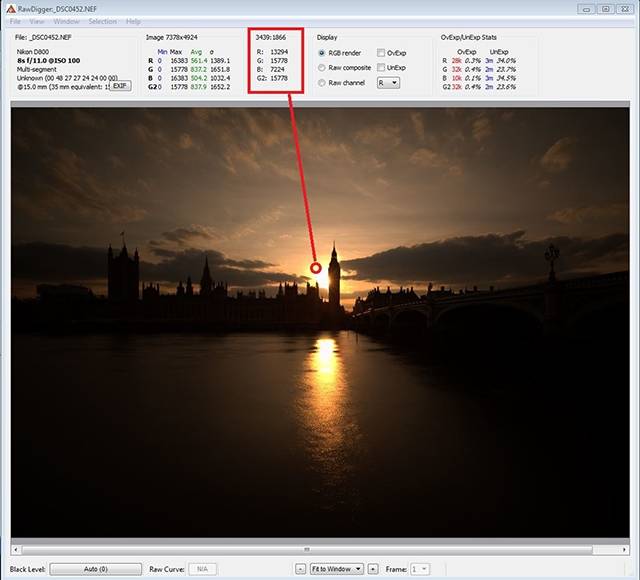Click the Raw Curve N/A field
The width and height of the screenshot is (640, 580).
[202, 569]
